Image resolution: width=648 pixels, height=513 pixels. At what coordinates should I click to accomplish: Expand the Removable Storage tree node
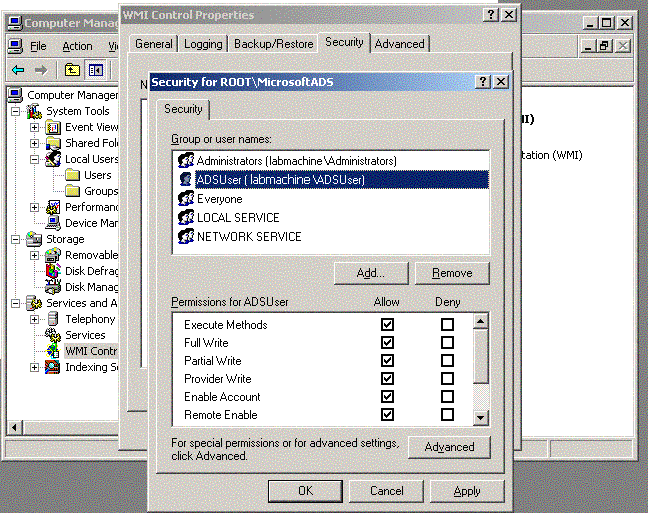tap(35, 255)
